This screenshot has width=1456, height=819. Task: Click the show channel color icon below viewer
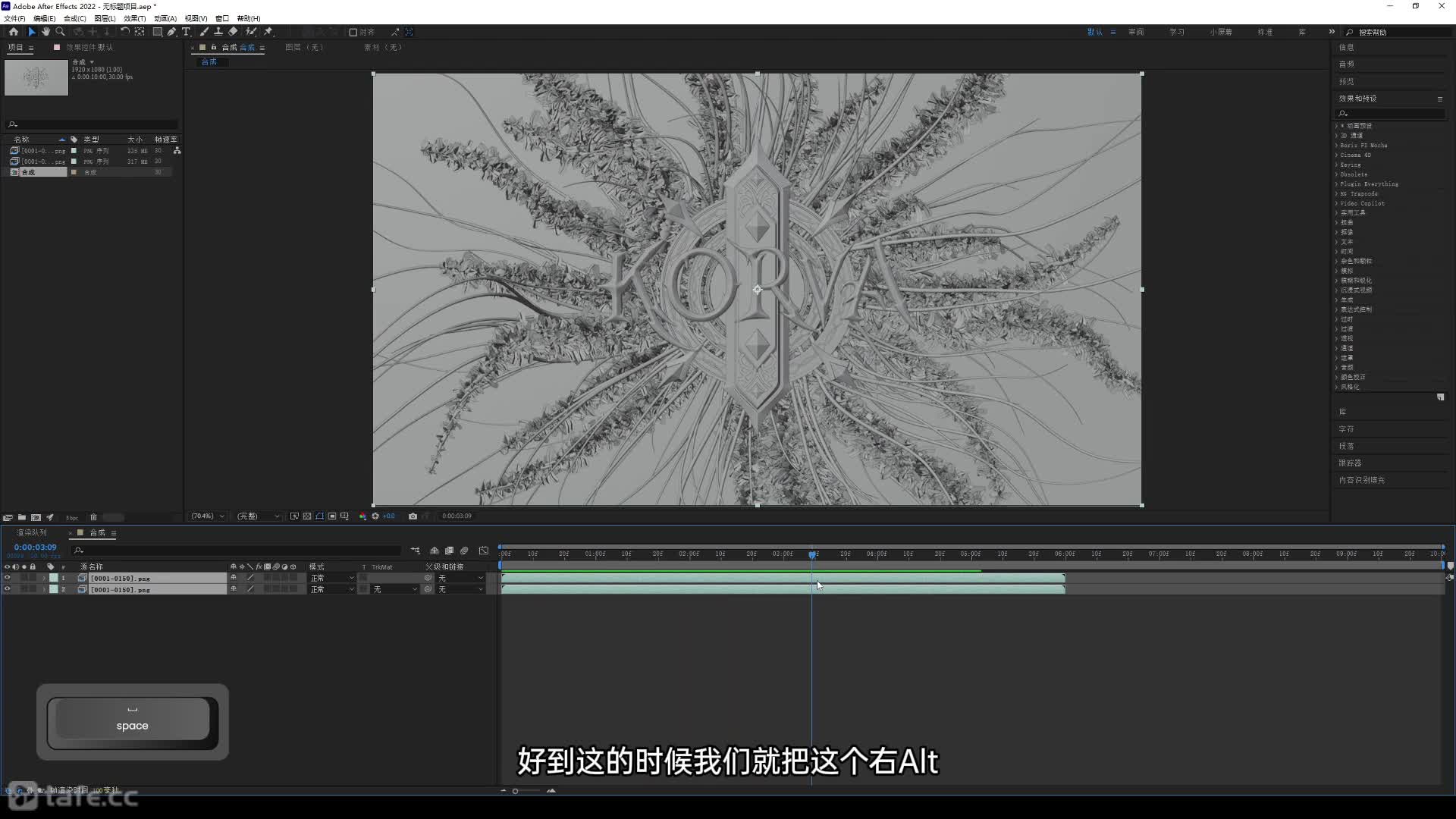point(362,516)
